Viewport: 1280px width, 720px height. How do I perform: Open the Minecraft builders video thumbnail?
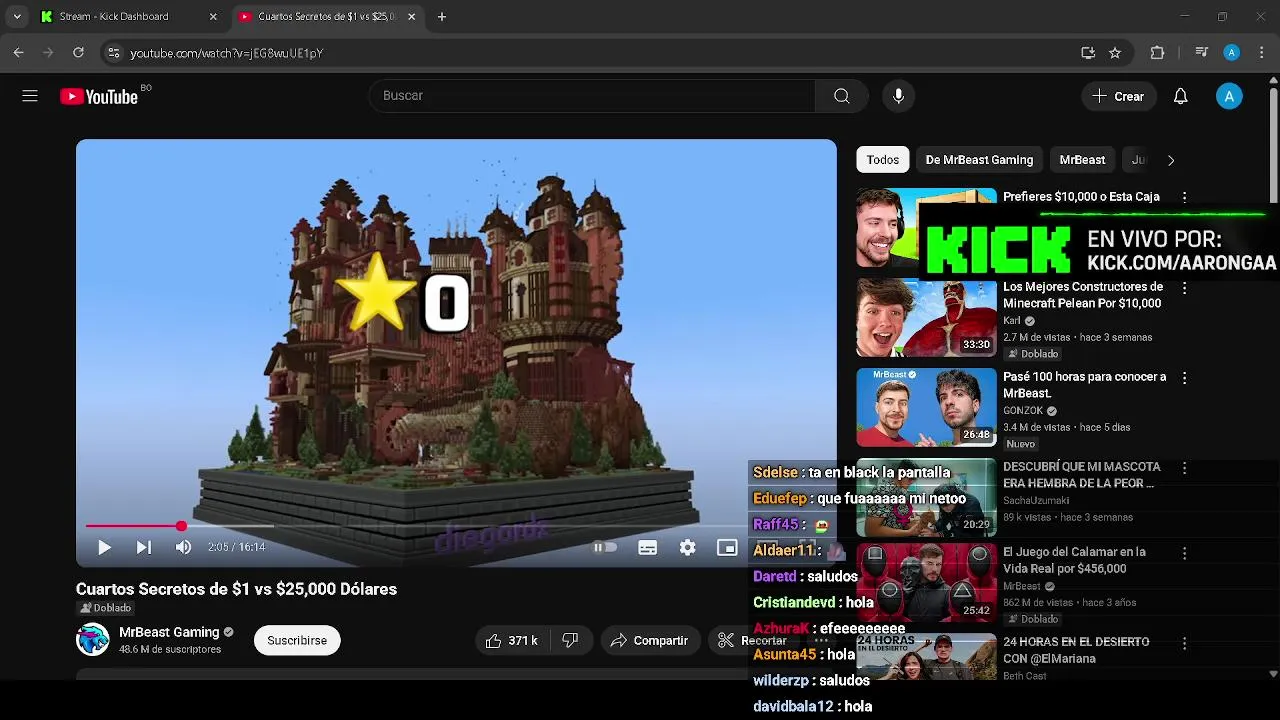[x=926, y=318]
